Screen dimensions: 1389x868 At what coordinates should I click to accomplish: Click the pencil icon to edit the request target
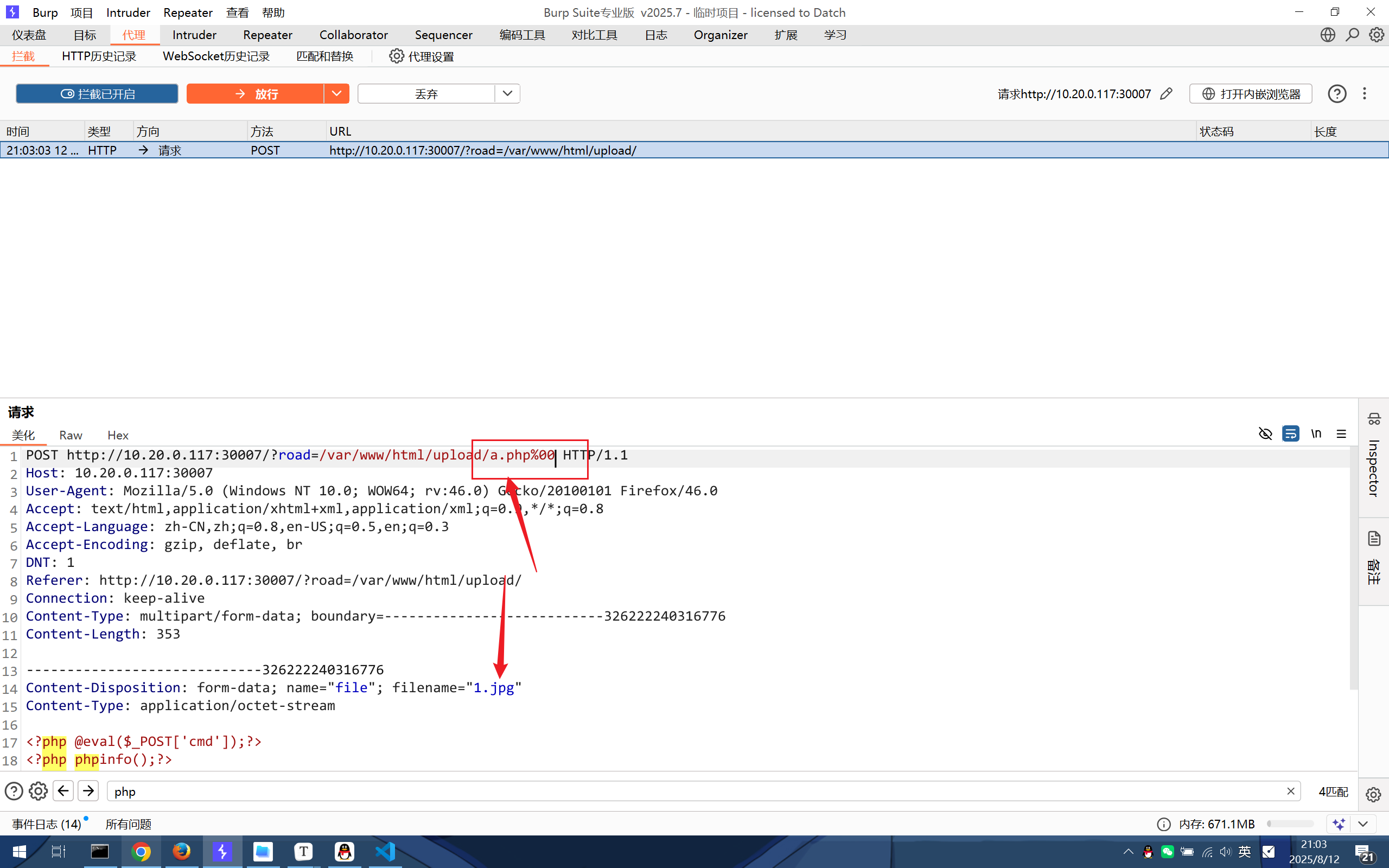click(x=1165, y=93)
